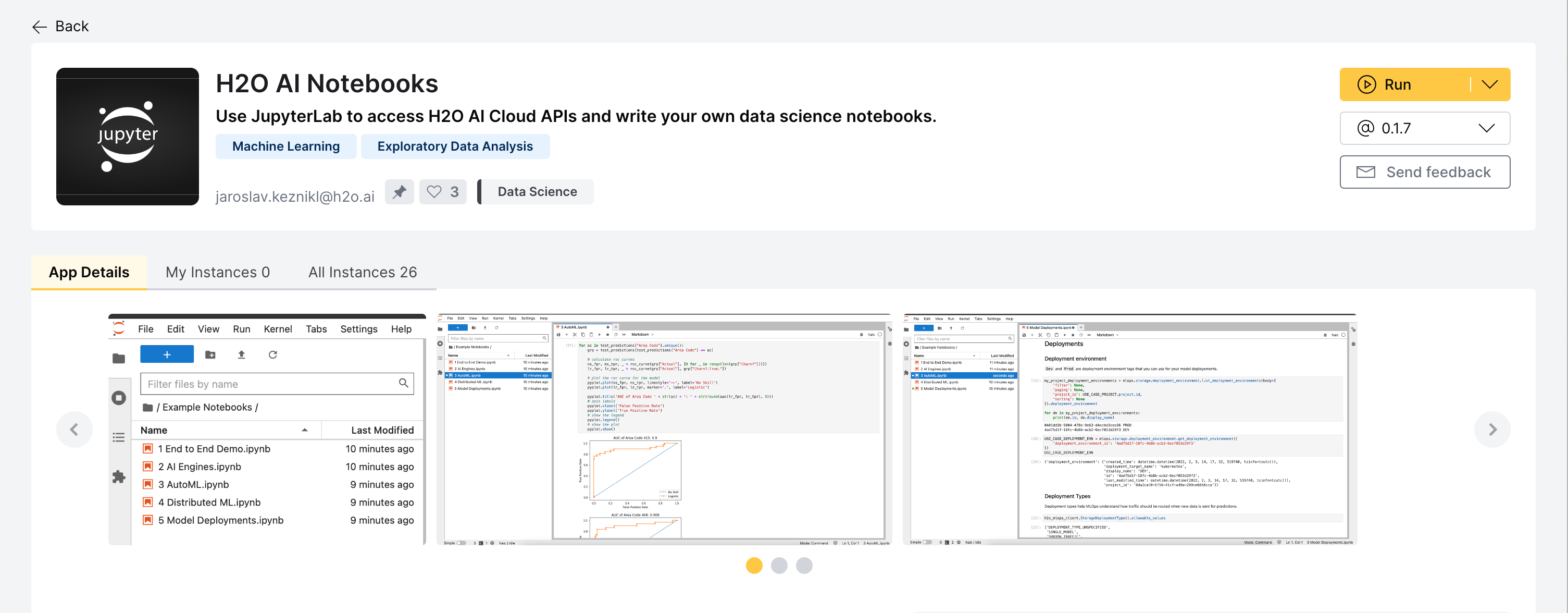Click the new folder icon
The width and height of the screenshot is (1568, 613).
(x=210, y=354)
